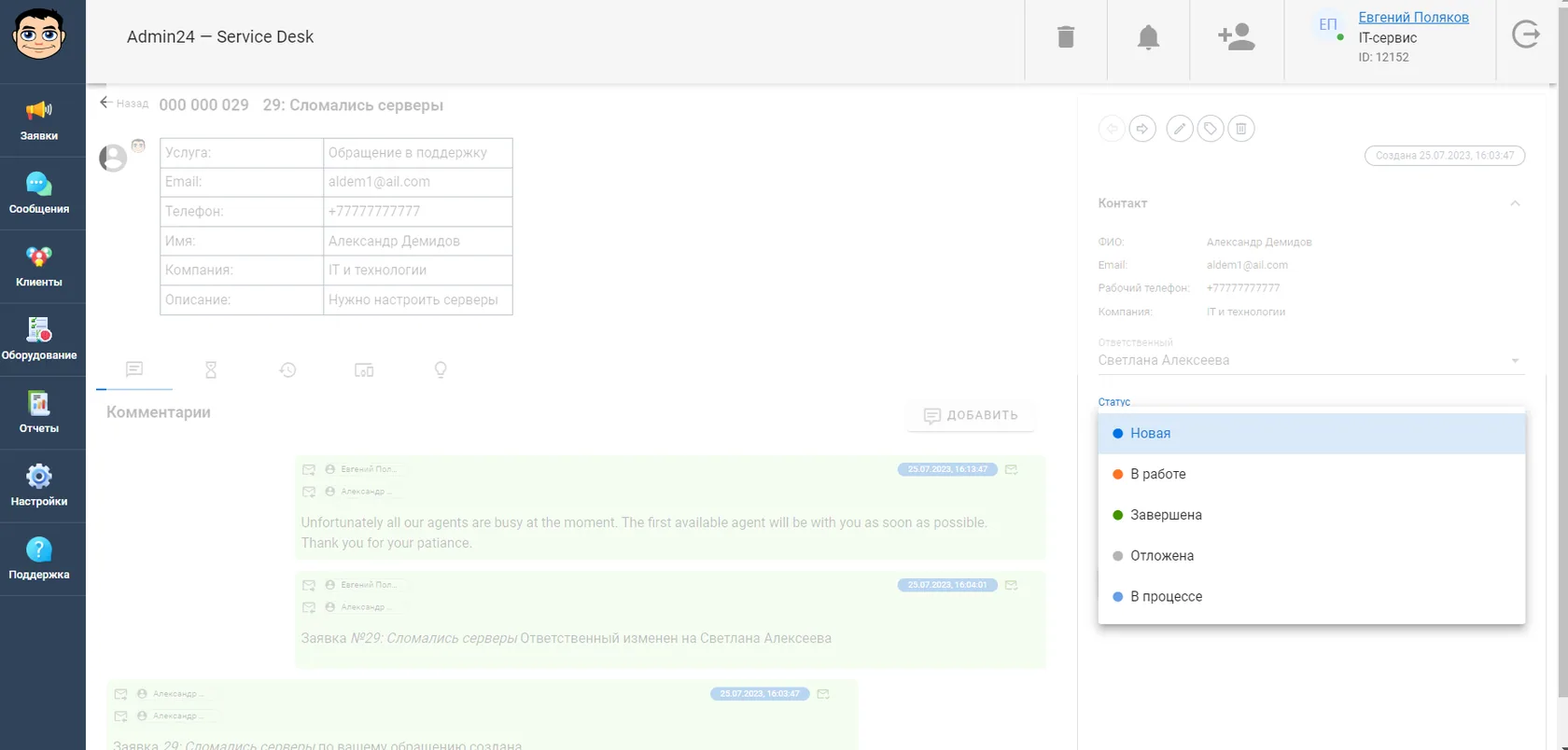Open Отчеты section in sidebar
Screen dimensions: 1568x750
coord(39,412)
